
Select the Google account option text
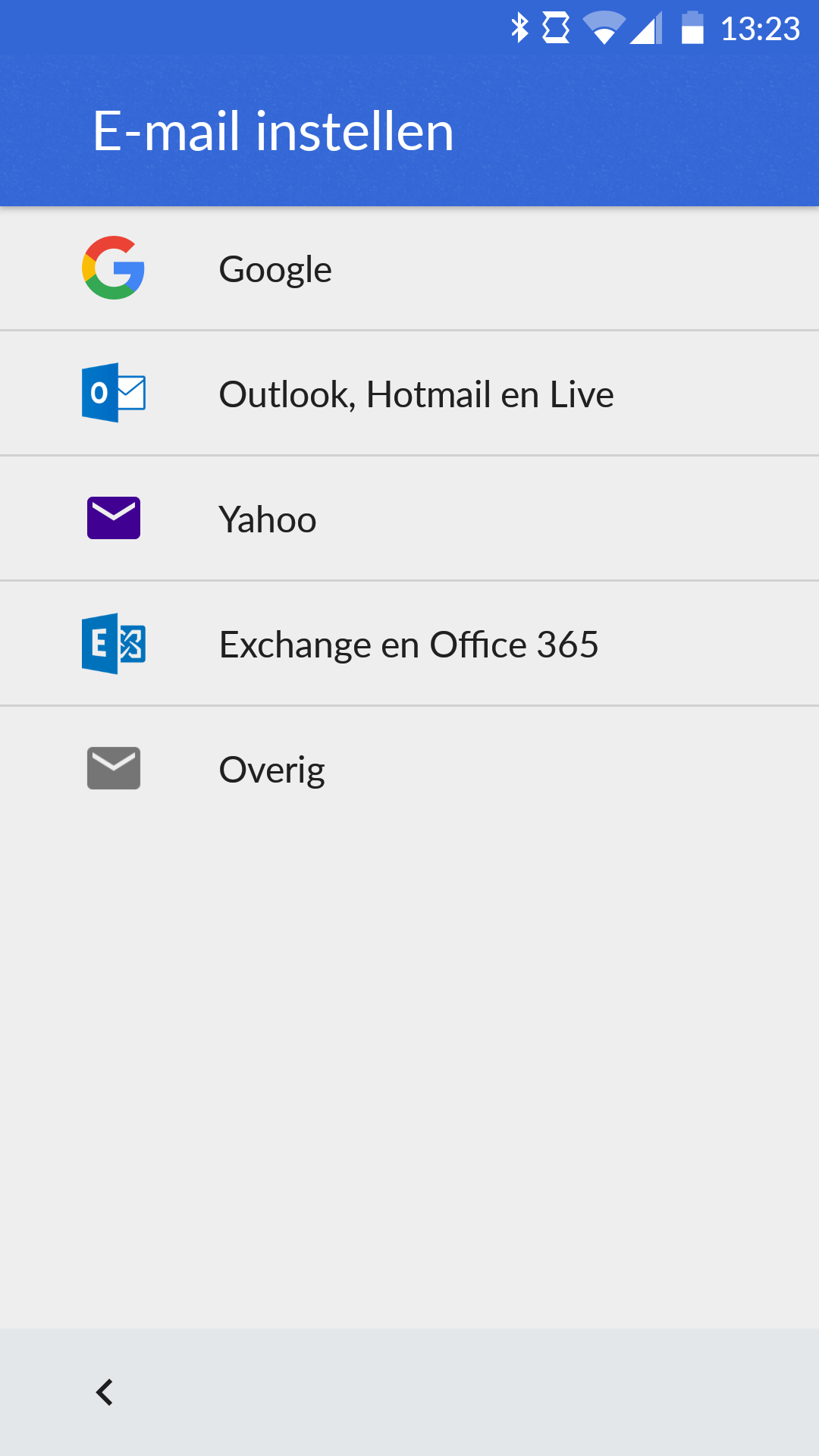275,269
